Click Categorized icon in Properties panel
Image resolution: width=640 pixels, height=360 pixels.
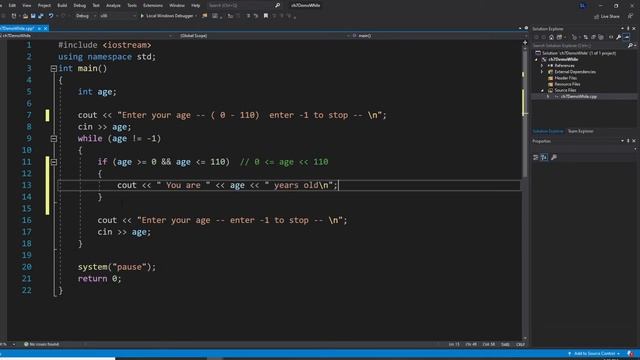pyautogui.click(x=536, y=158)
